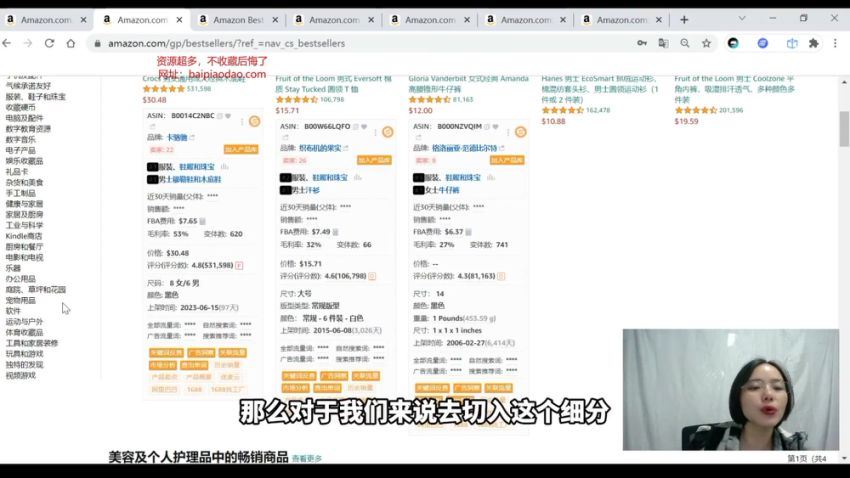This screenshot has height=478, width=850.
Task: Click the 201,596 review count link
Action: [732, 110]
